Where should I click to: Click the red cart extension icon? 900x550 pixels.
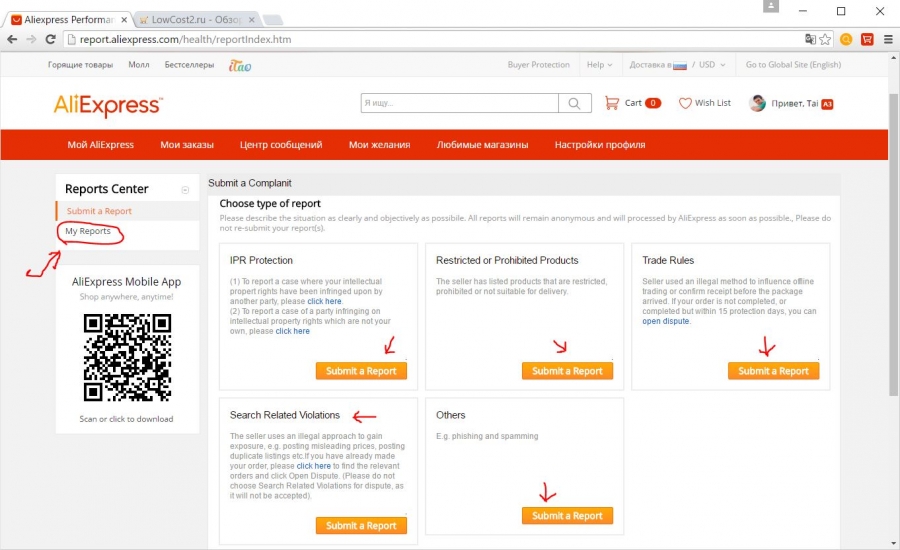tap(867, 39)
